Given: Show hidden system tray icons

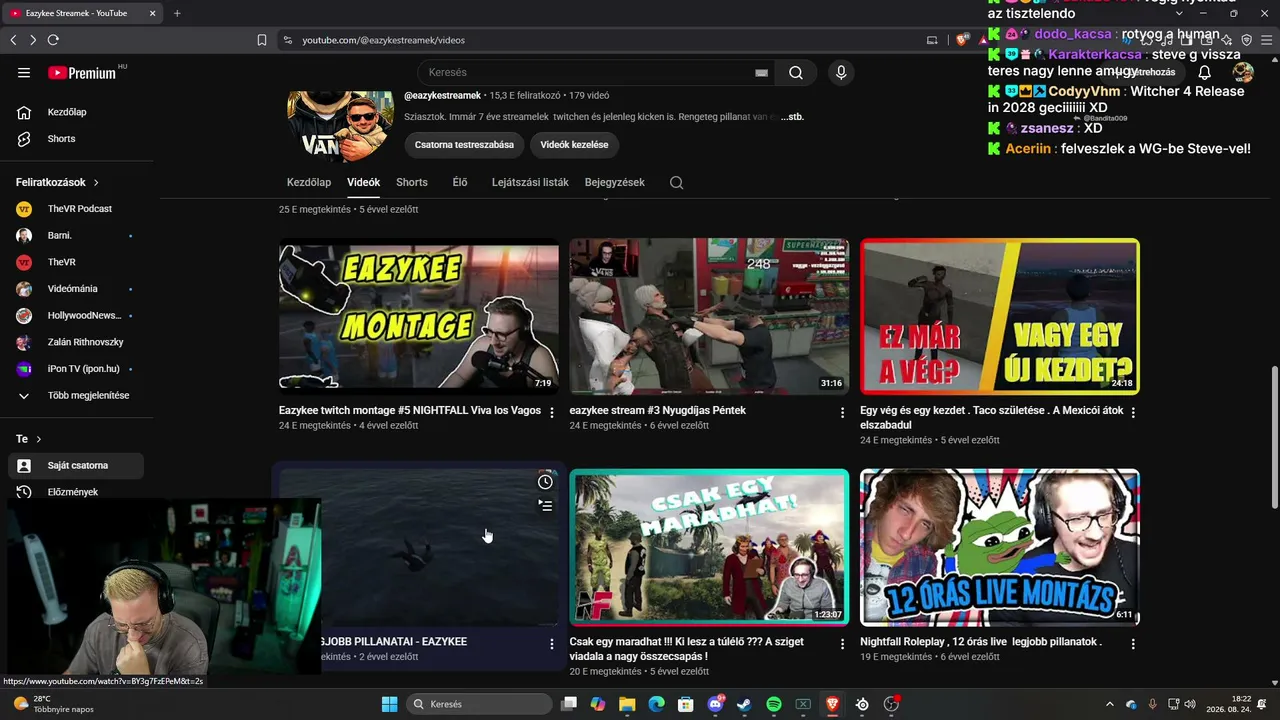Looking at the screenshot, I should [x=1109, y=704].
